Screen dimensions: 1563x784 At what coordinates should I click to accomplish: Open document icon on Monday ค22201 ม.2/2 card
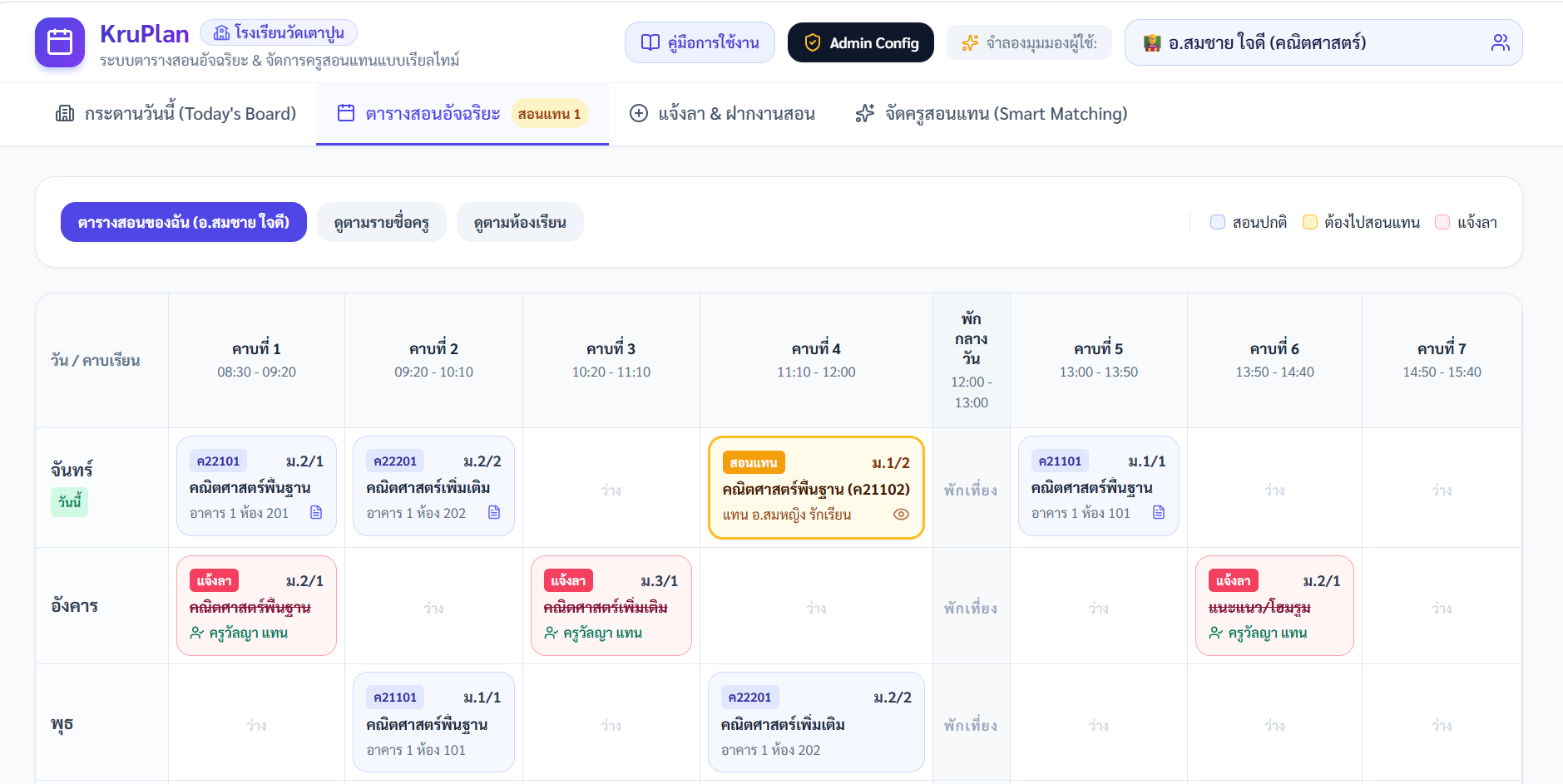click(x=494, y=512)
